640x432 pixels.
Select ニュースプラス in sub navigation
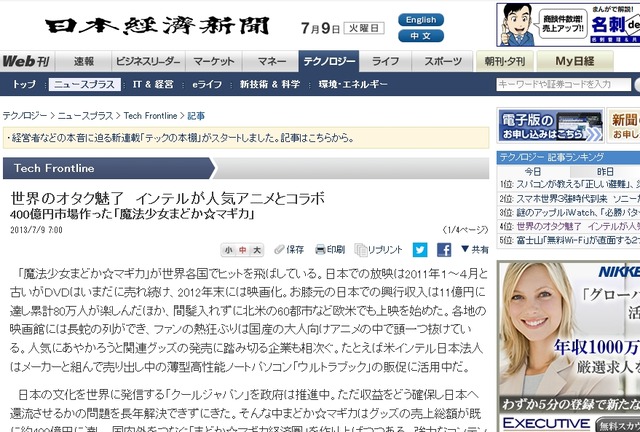pyautogui.click(x=84, y=85)
